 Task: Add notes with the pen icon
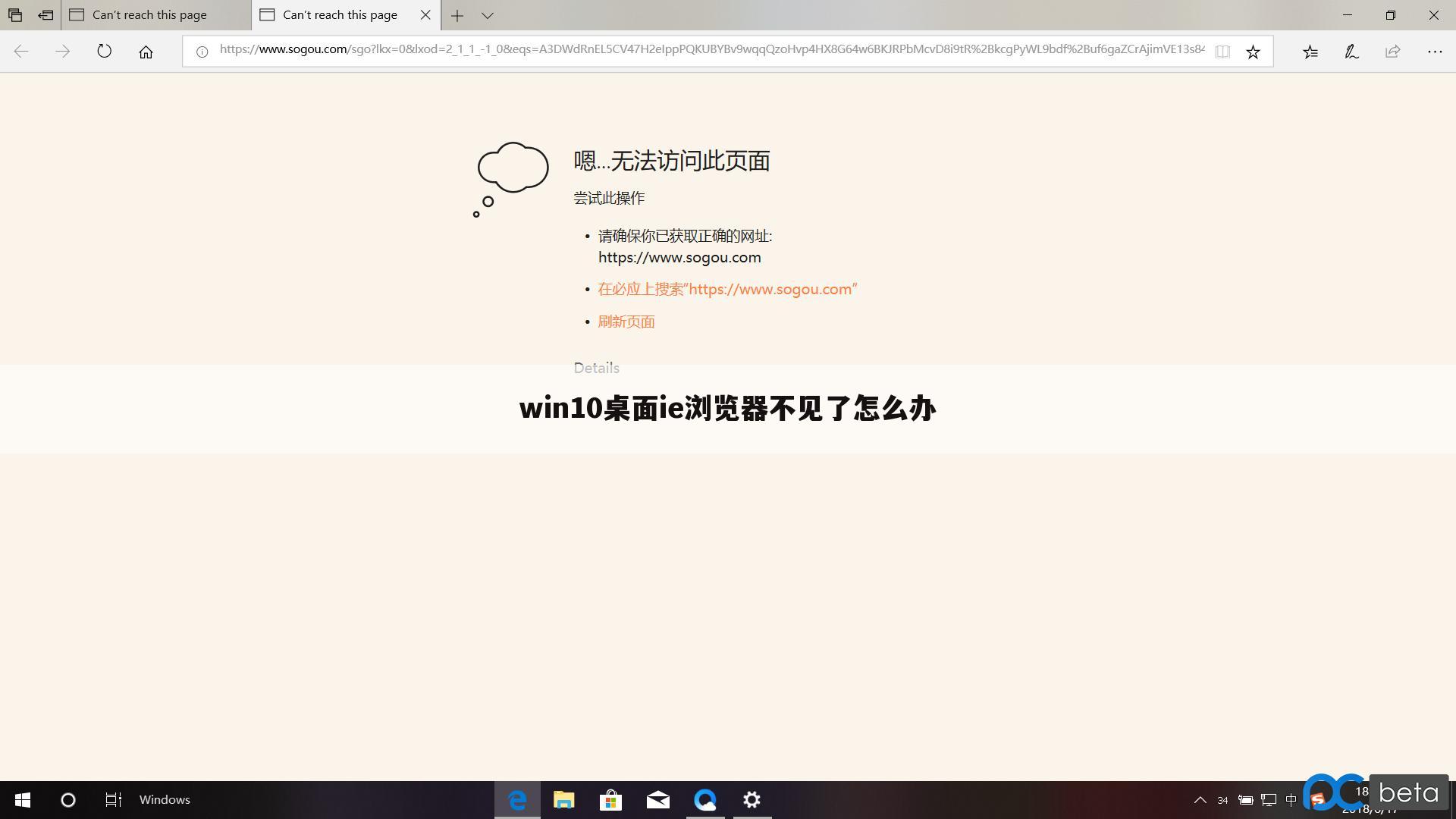point(1351,52)
